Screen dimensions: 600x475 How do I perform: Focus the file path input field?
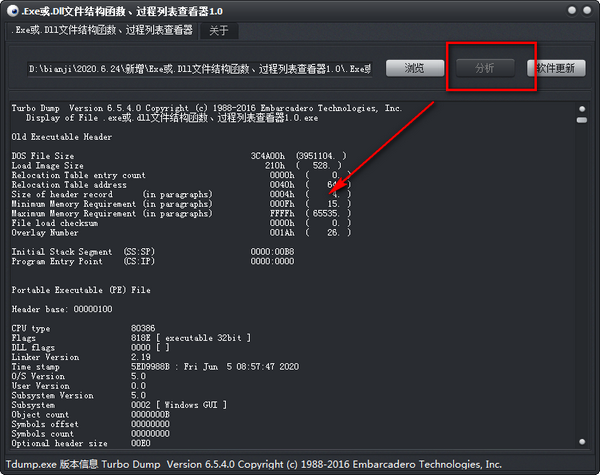coord(199,69)
